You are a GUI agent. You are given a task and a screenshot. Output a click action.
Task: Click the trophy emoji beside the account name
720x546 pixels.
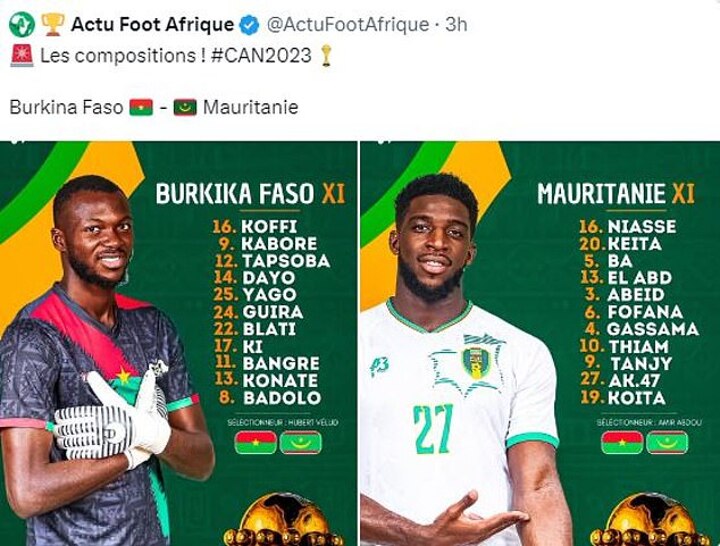[x=51, y=24]
